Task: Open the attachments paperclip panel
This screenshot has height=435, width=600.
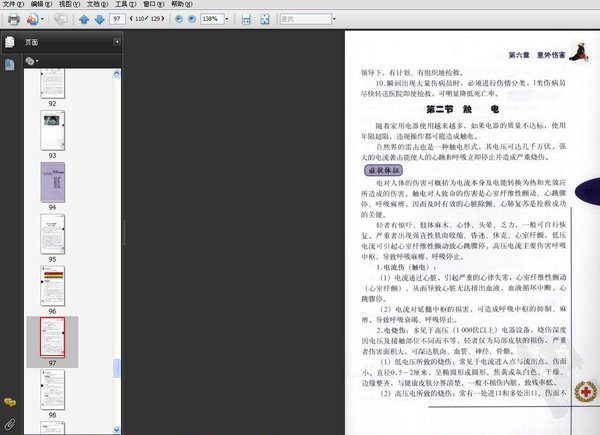Action: [x=10, y=424]
